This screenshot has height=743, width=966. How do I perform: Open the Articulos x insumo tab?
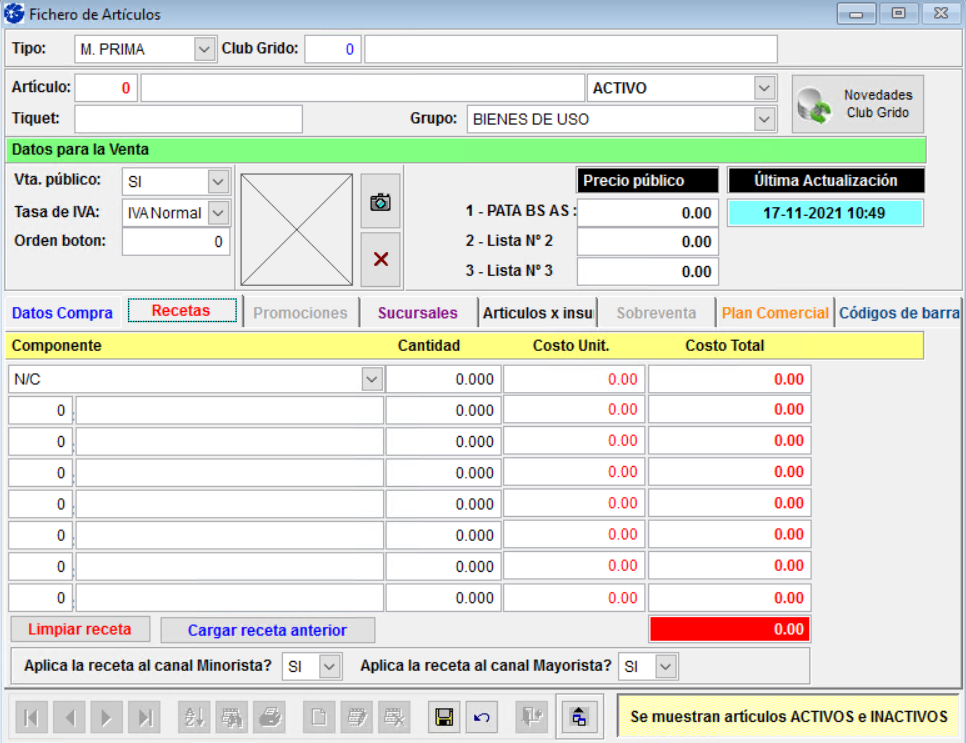tap(537, 313)
